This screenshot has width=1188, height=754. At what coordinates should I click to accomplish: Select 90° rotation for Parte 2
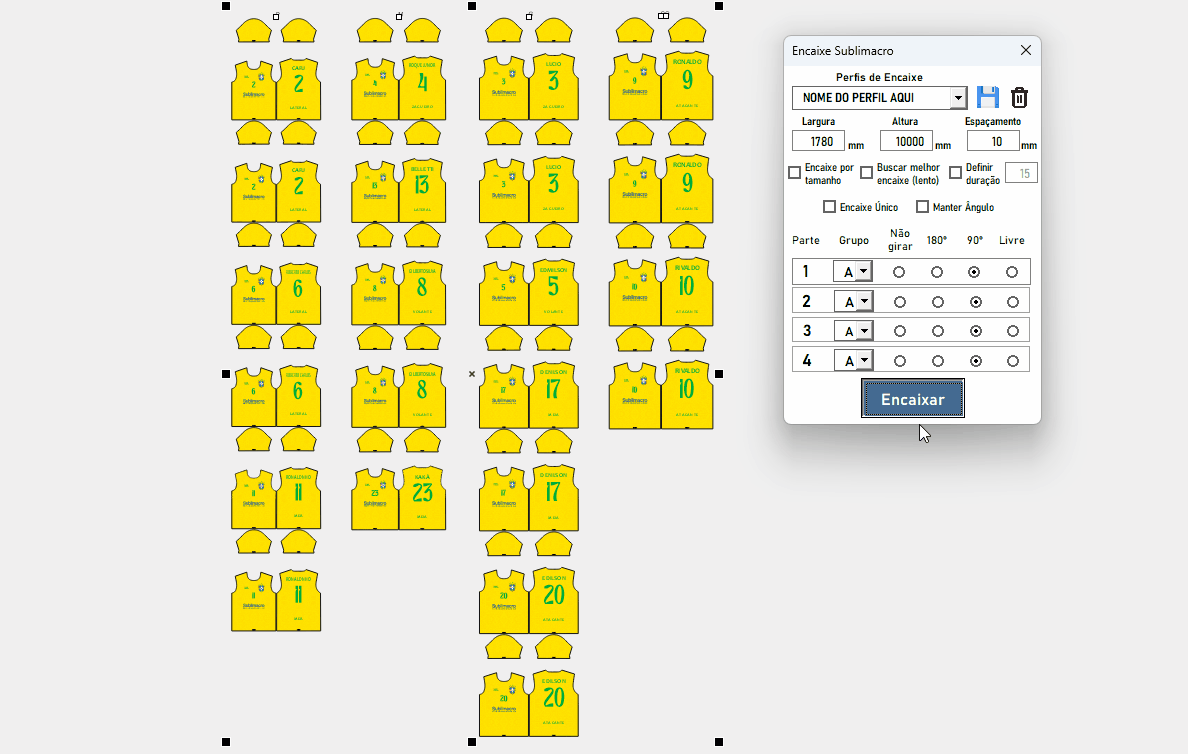pos(976,302)
